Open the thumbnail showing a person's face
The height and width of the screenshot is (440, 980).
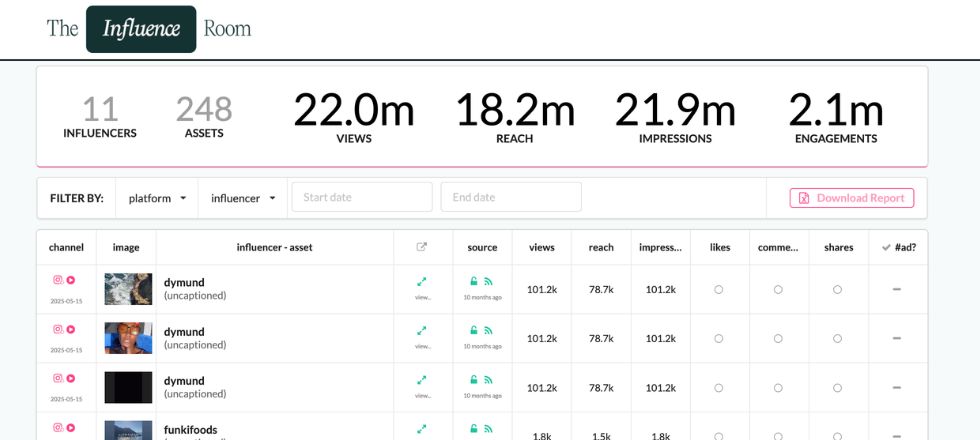pos(128,338)
